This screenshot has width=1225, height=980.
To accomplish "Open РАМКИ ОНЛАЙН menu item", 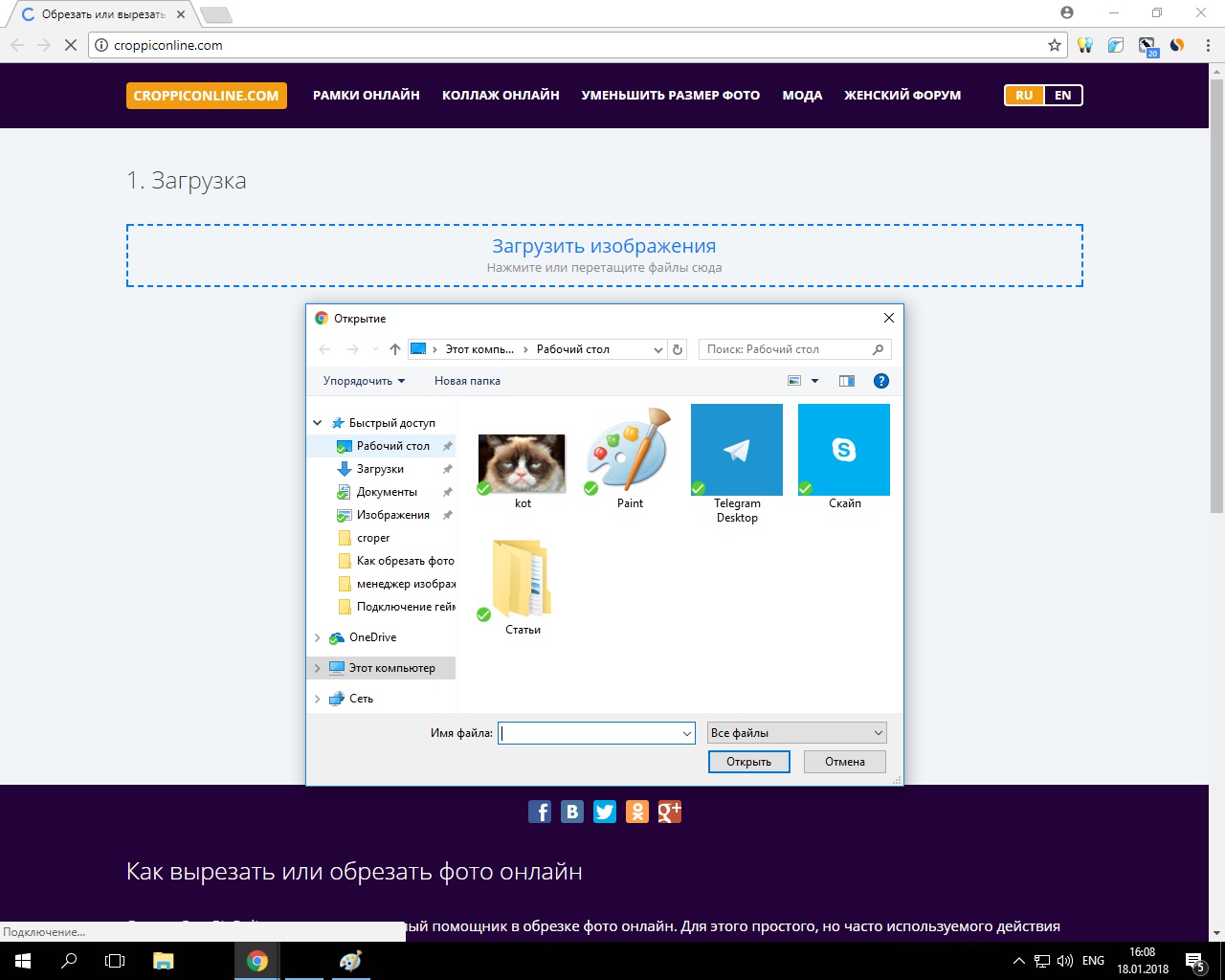I will tap(367, 96).
